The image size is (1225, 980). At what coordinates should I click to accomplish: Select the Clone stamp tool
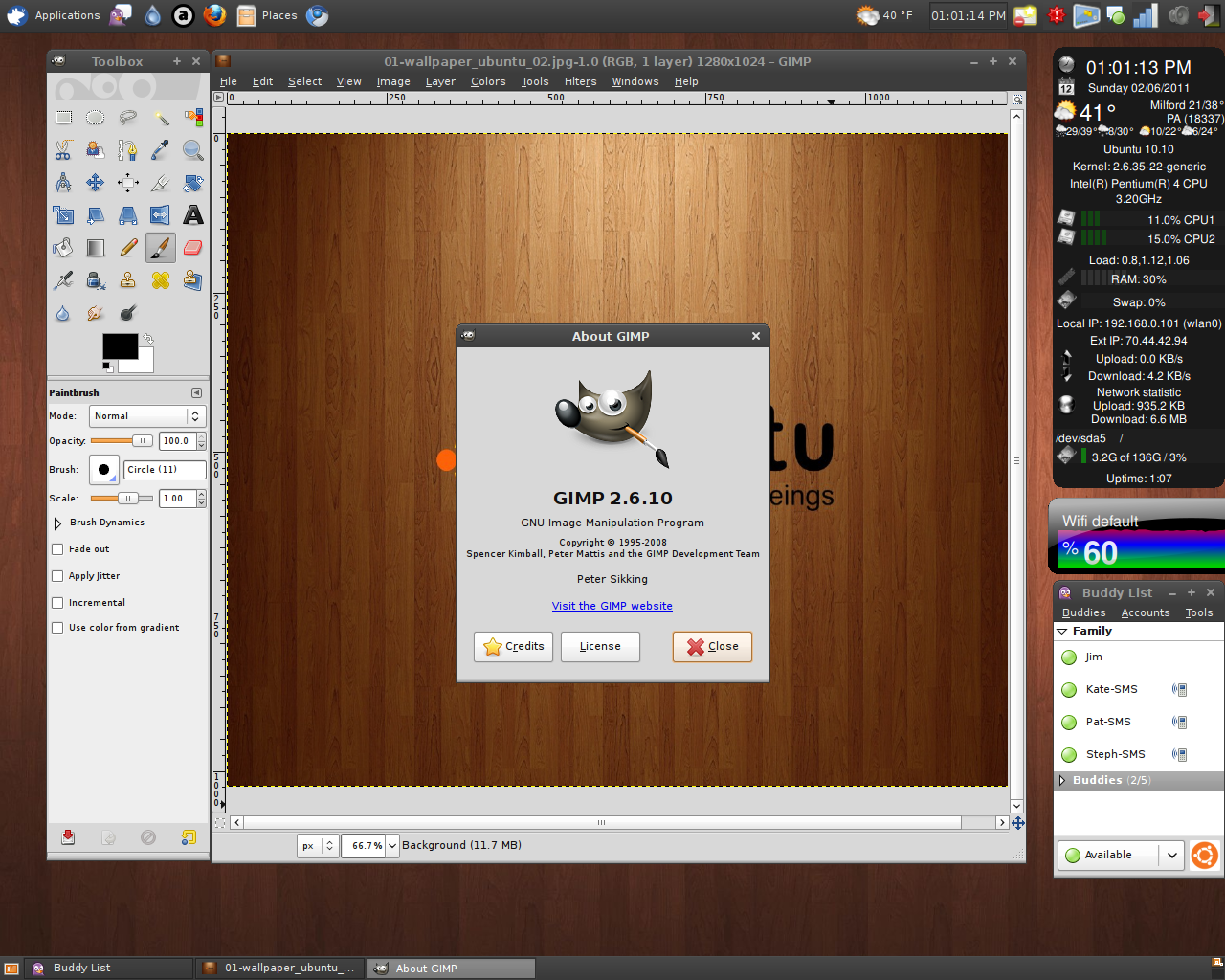click(x=128, y=280)
